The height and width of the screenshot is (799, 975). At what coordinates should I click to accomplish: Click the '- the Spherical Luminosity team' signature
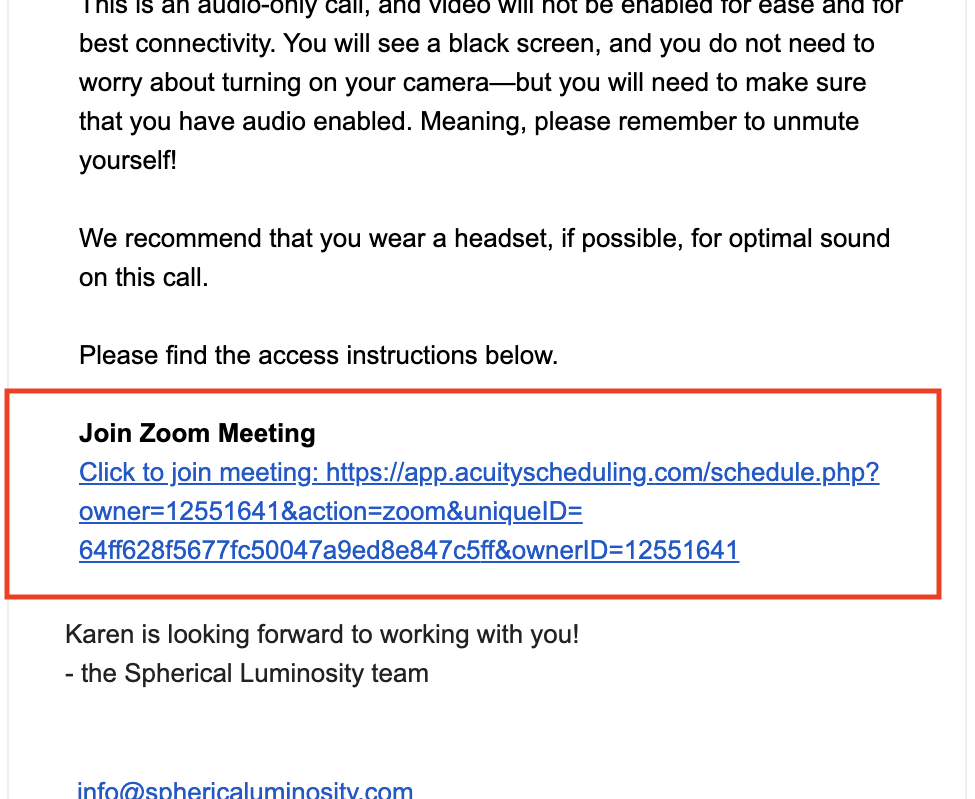tap(247, 673)
